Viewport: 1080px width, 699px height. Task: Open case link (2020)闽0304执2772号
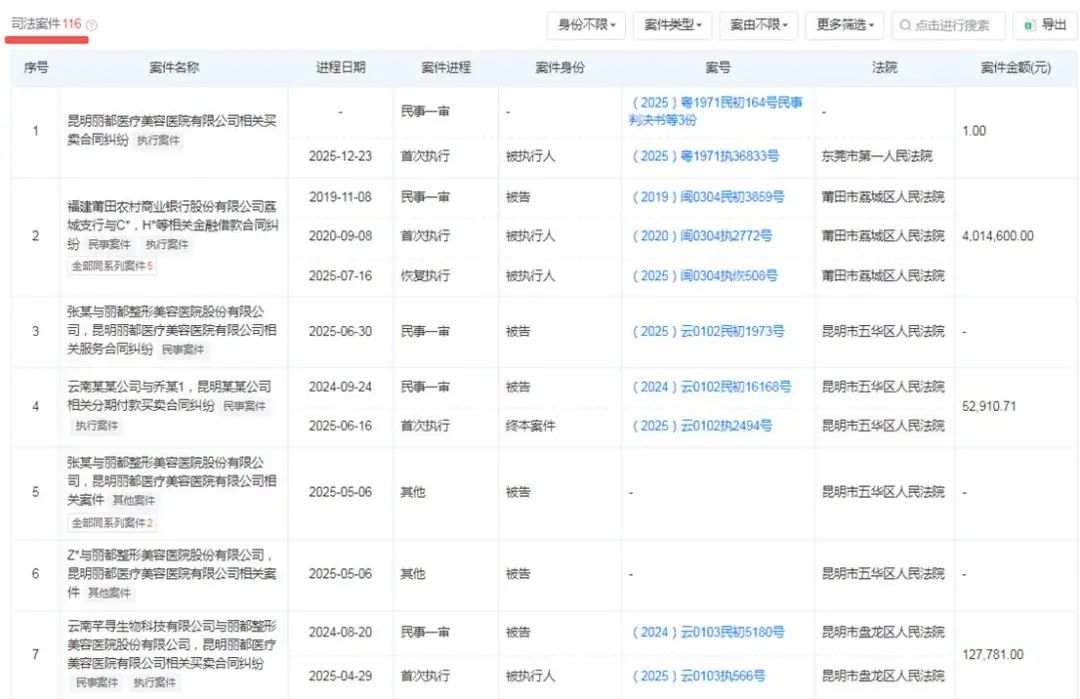[x=702, y=236]
